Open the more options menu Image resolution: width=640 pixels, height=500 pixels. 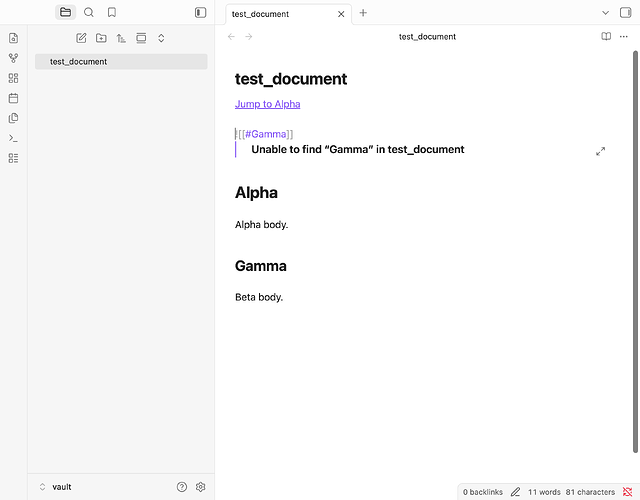[x=624, y=37]
